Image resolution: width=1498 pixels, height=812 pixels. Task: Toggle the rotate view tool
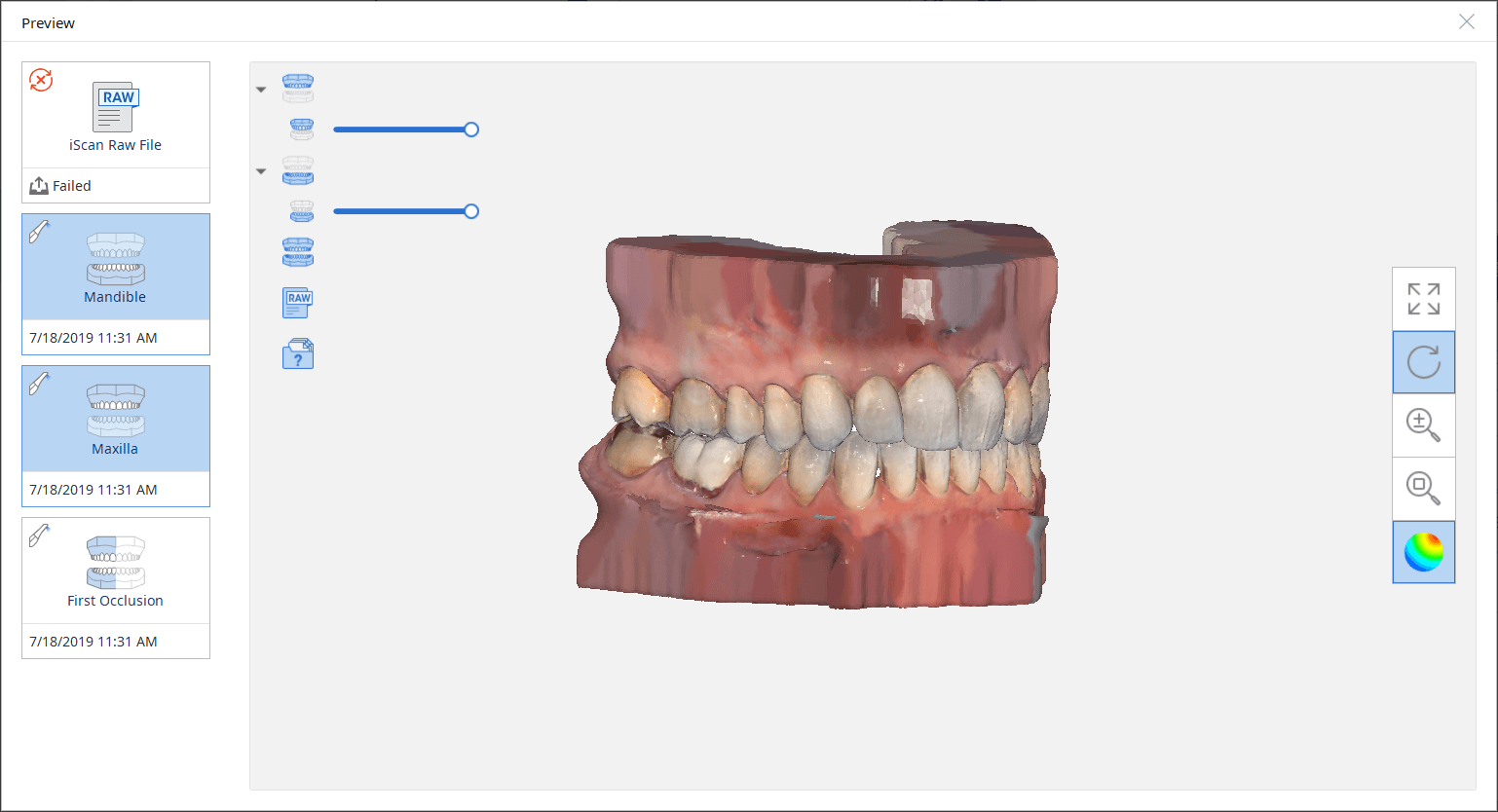1423,362
